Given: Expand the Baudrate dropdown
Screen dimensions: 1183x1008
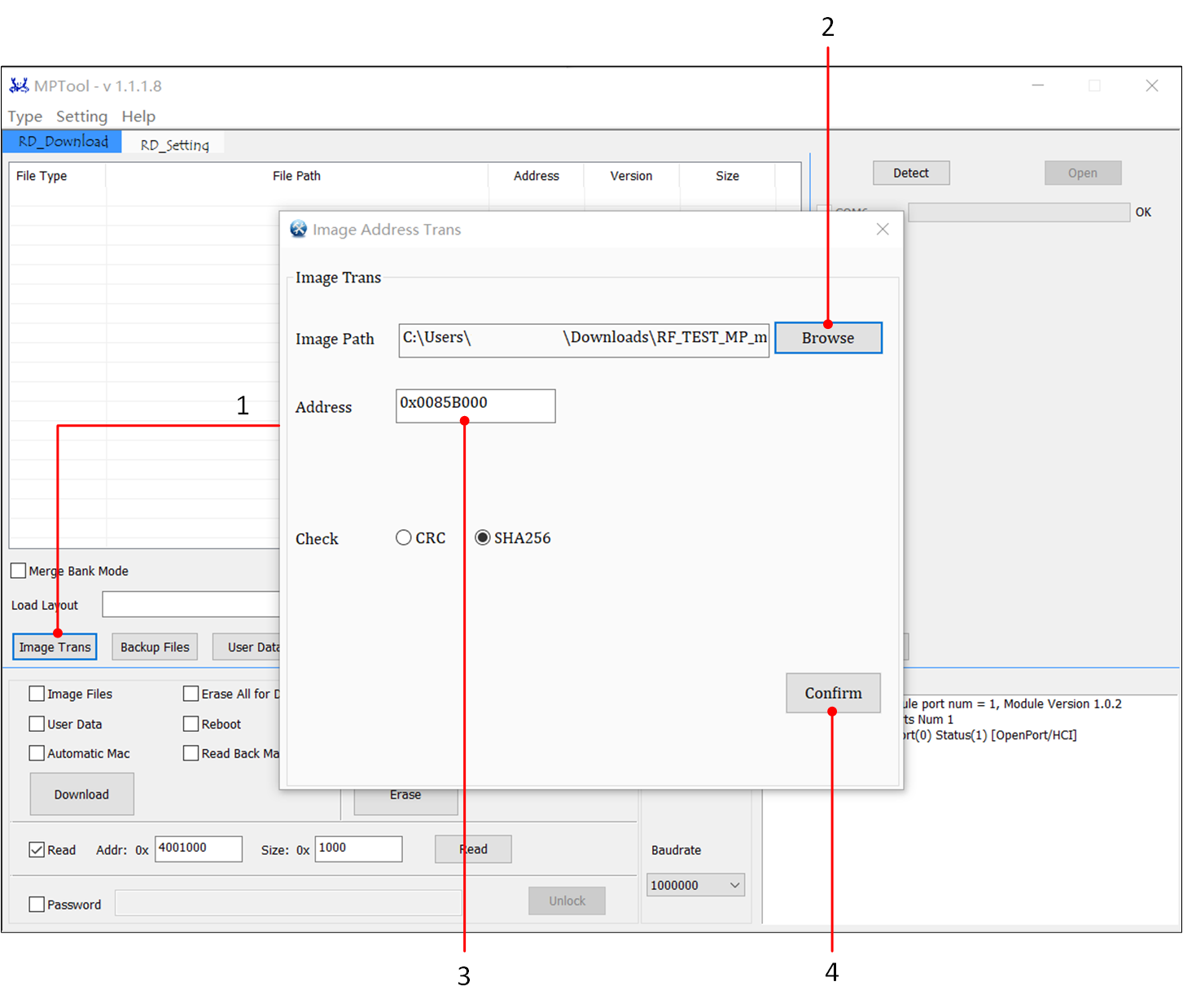Looking at the screenshot, I should coord(695,885).
